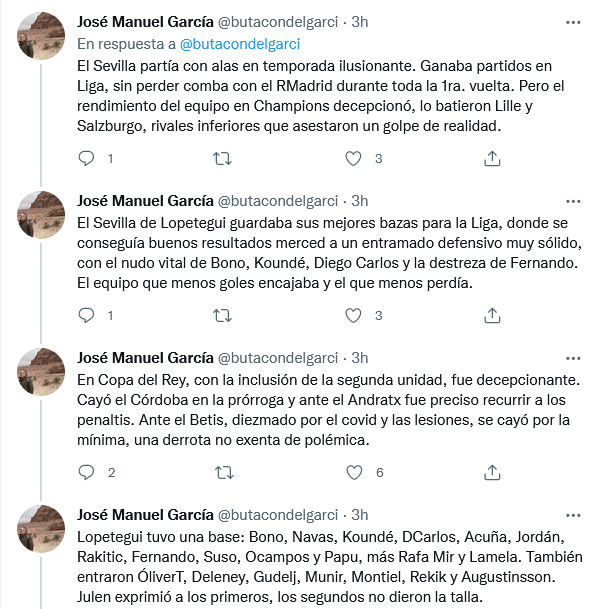
Task: Retweet the tweet about Bono, Koundé, Diego Carlos
Action: (223, 315)
